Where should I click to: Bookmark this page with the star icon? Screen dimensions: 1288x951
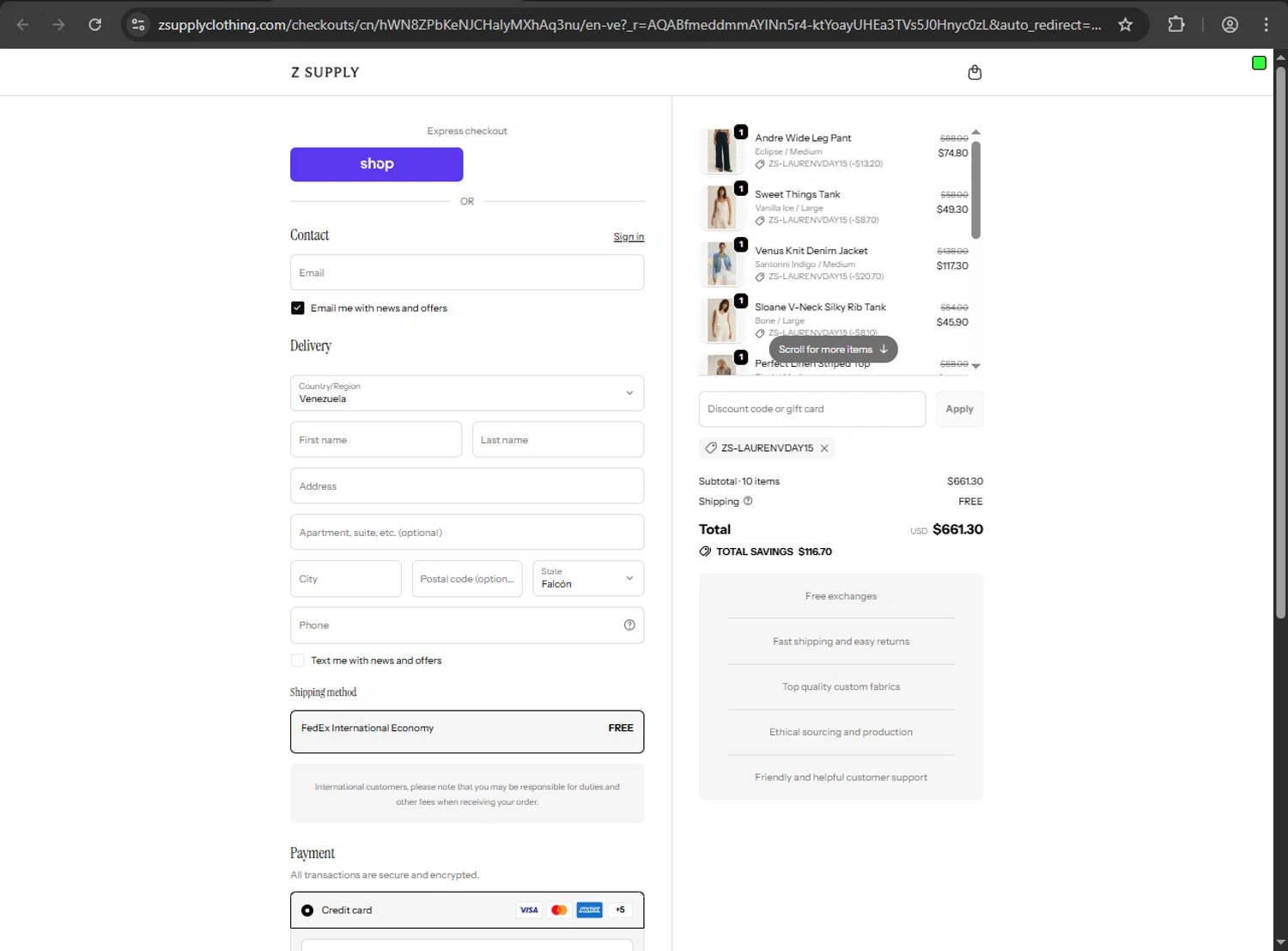(1125, 24)
